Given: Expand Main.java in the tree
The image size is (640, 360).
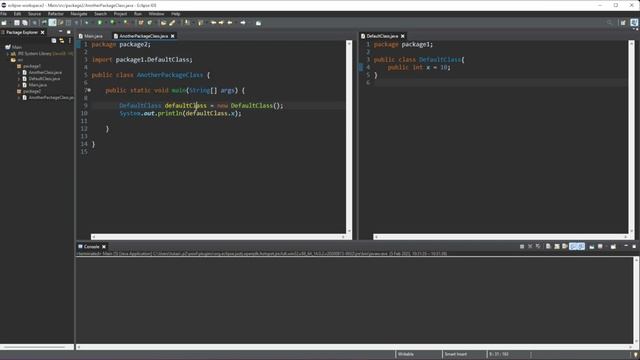Looking at the screenshot, I should point(19,85).
